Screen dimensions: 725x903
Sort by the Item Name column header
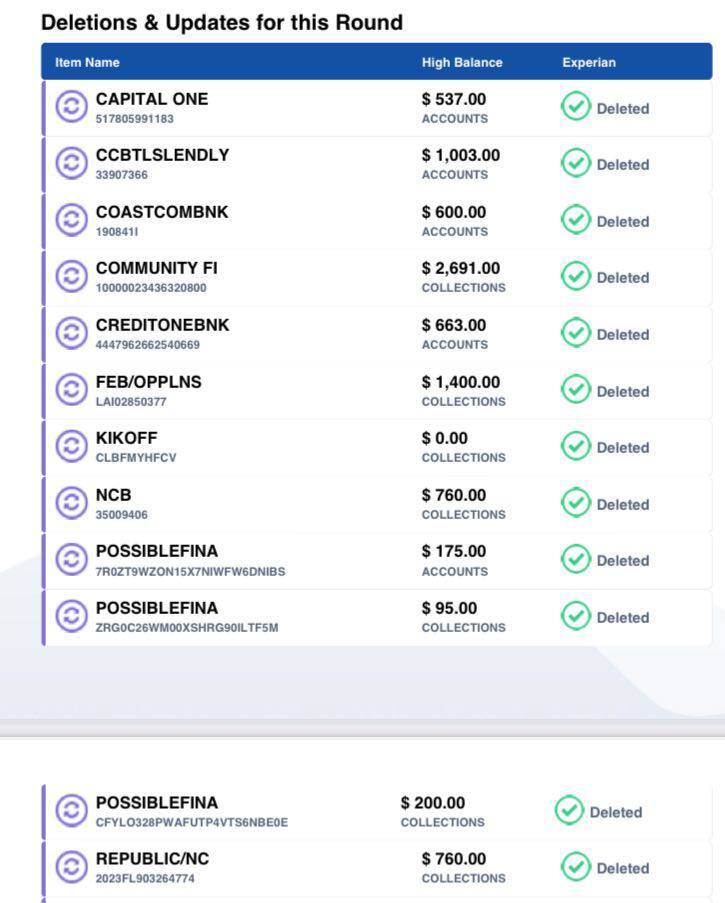(87, 62)
